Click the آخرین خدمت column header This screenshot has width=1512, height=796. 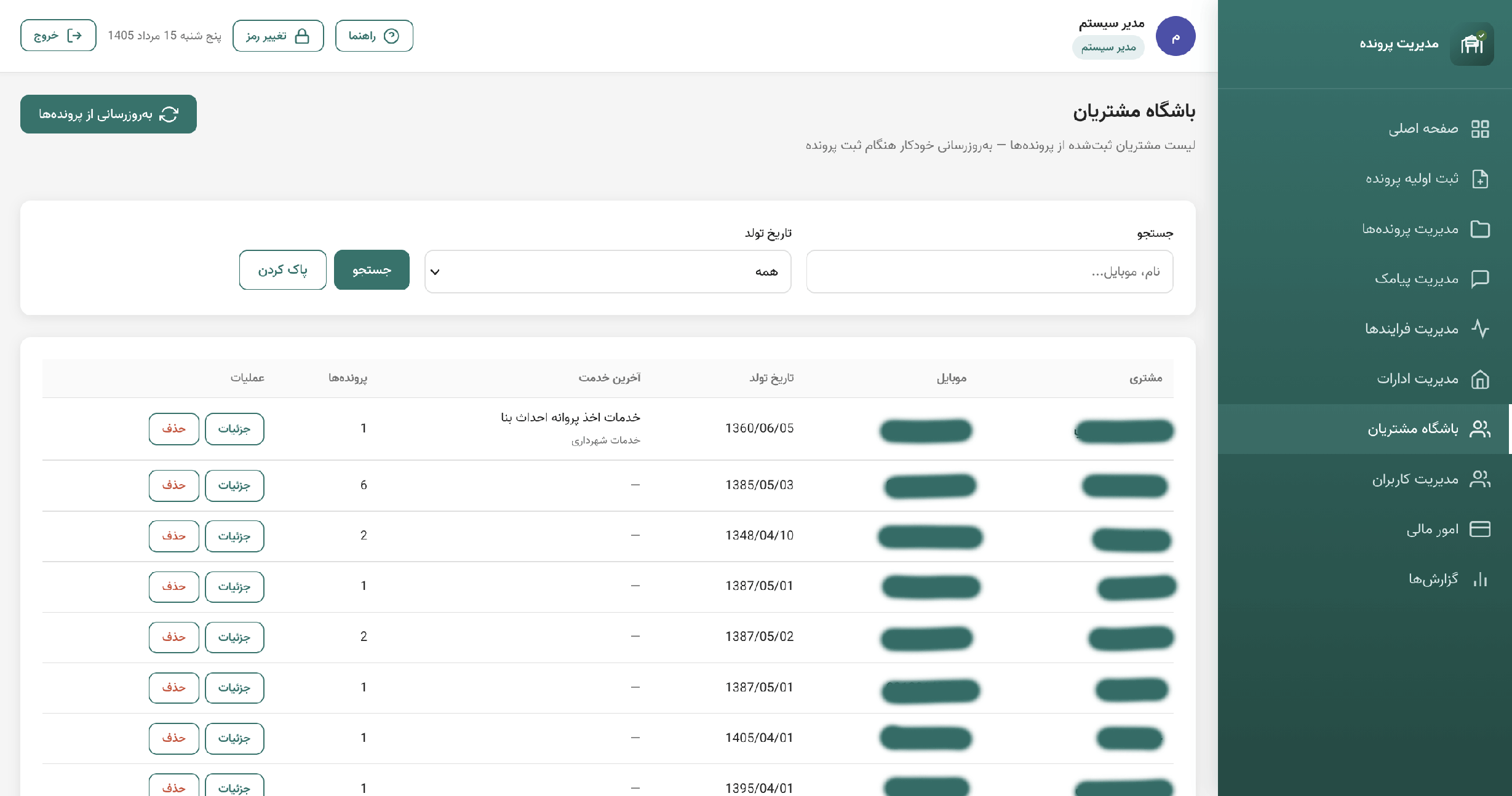click(609, 378)
